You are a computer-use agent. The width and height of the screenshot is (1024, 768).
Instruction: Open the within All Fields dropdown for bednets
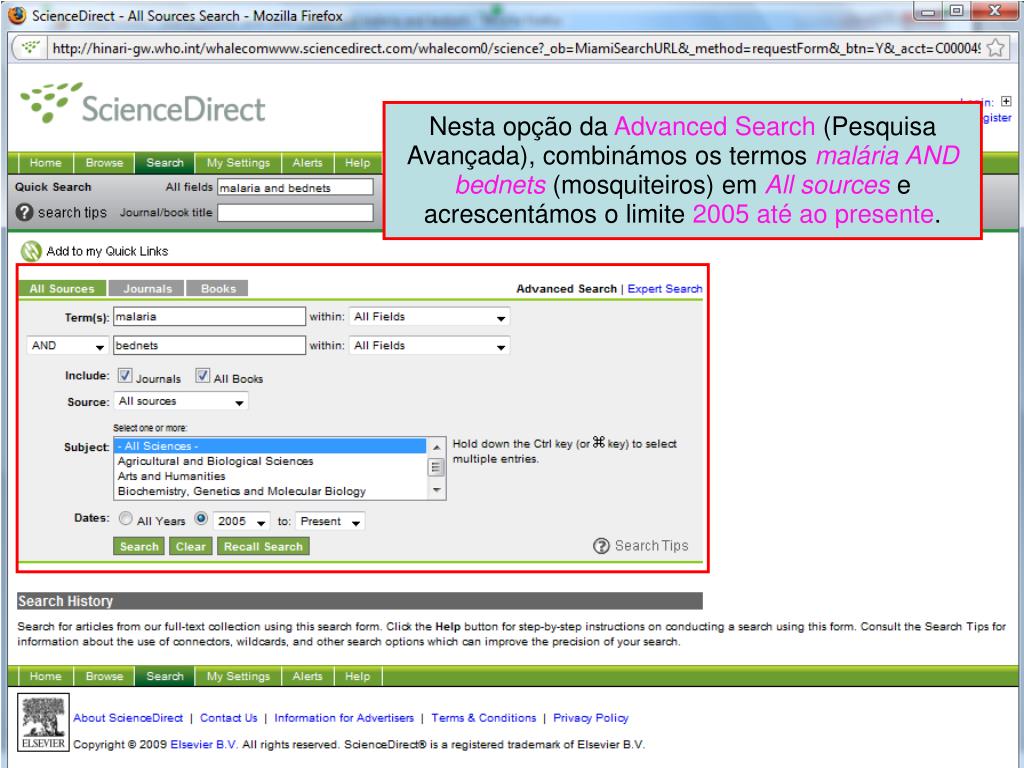coord(430,345)
